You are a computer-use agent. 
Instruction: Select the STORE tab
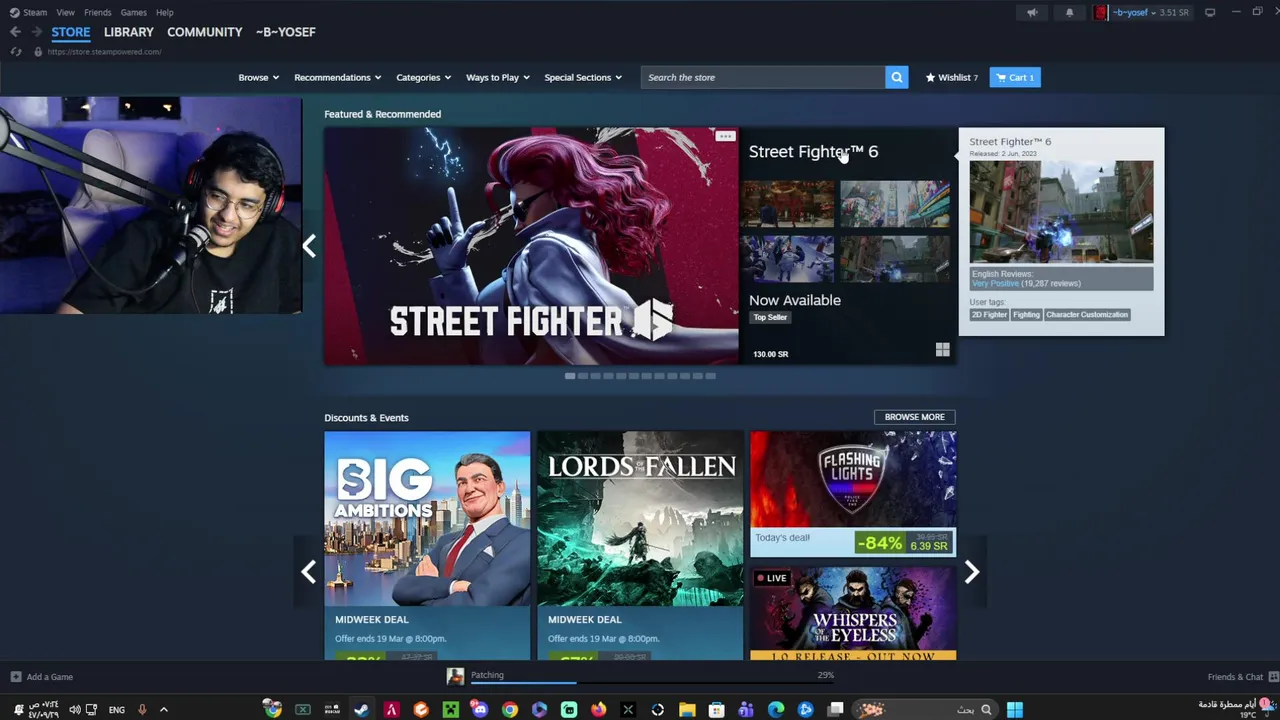[x=71, y=32]
